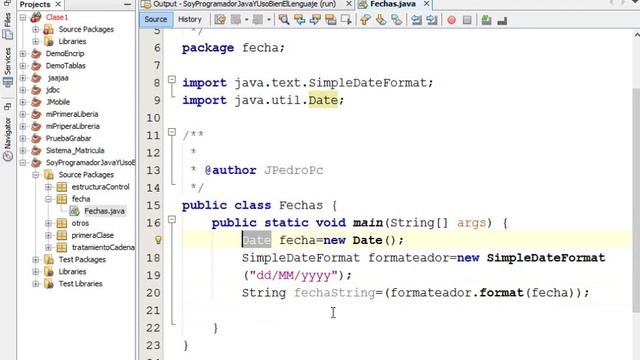
Task: Stop macro recording square icon
Action: click(467, 20)
